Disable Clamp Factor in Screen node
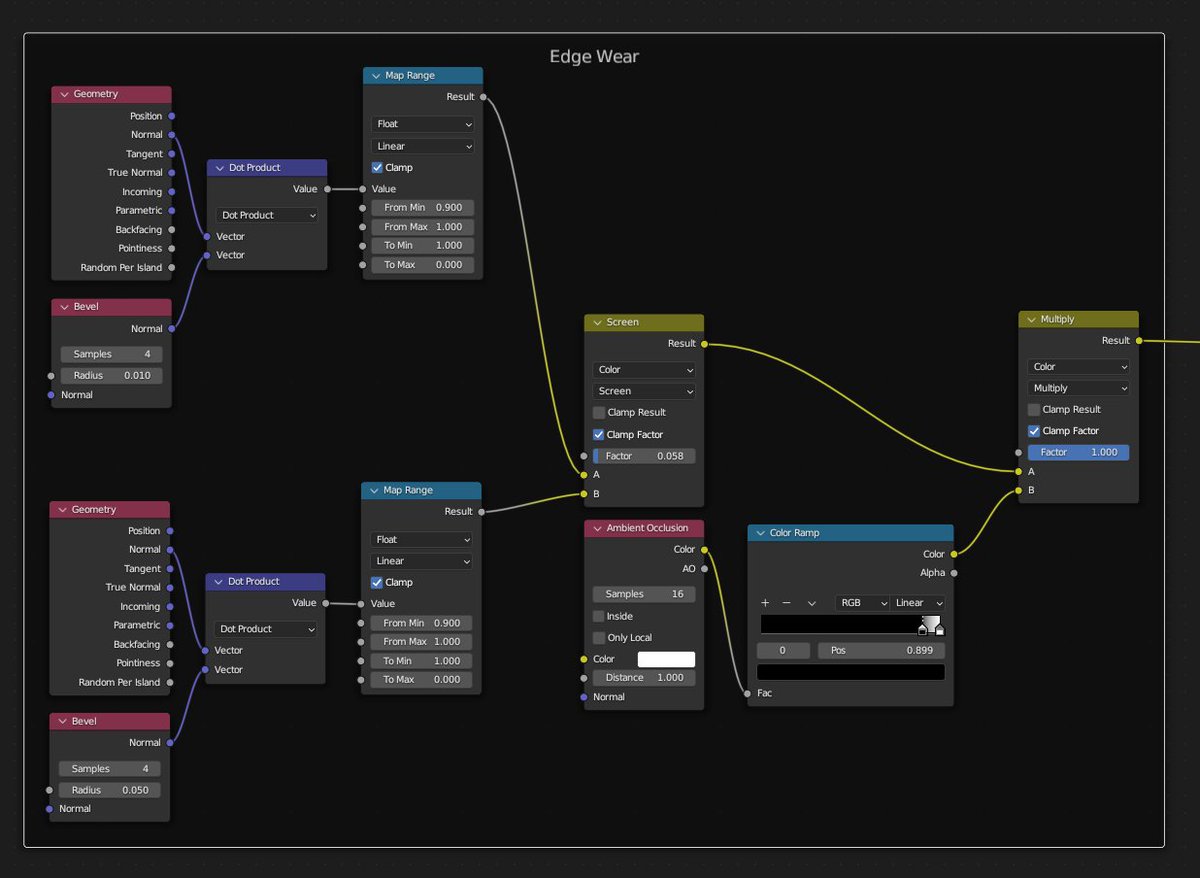1200x878 pixels. (599, 435)
